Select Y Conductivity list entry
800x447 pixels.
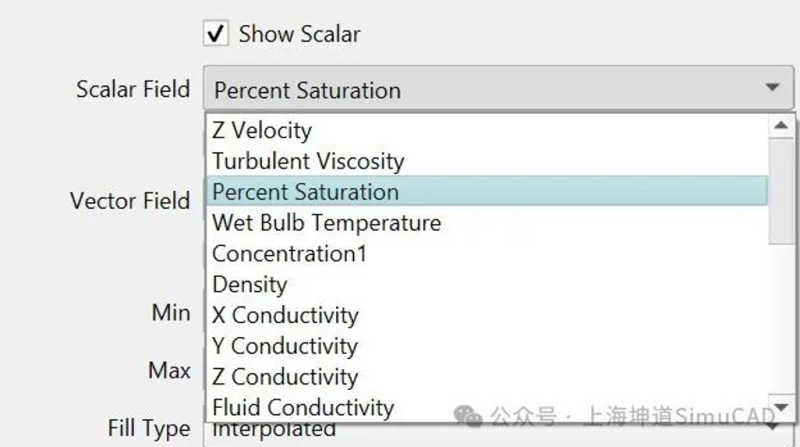point(285,347)
